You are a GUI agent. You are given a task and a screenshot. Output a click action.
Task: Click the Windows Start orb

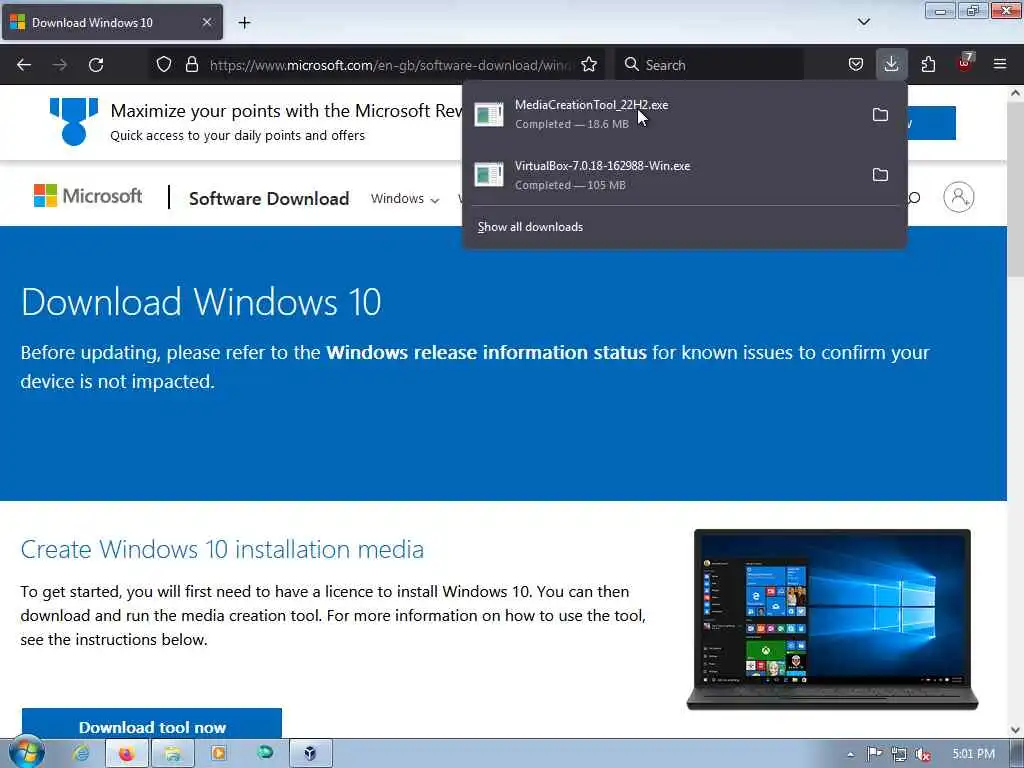(x=25, y=752)
